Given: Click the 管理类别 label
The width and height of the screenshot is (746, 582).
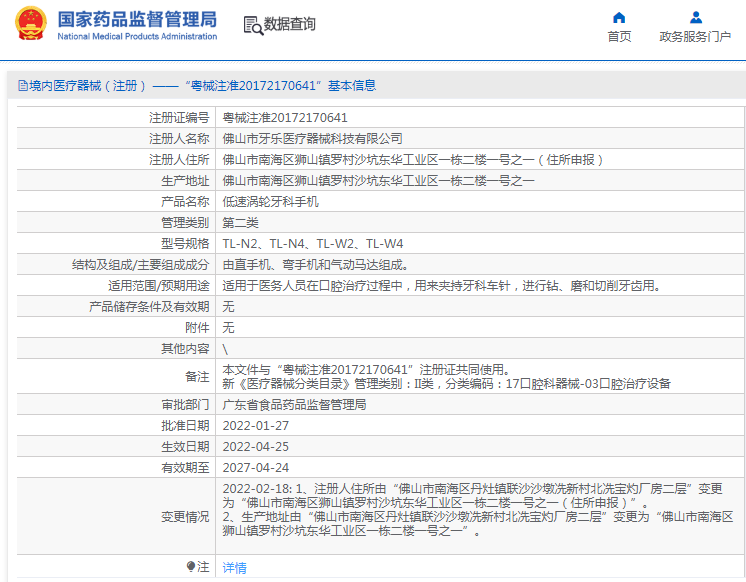Looking at the screenshot, I should point(185,223).
